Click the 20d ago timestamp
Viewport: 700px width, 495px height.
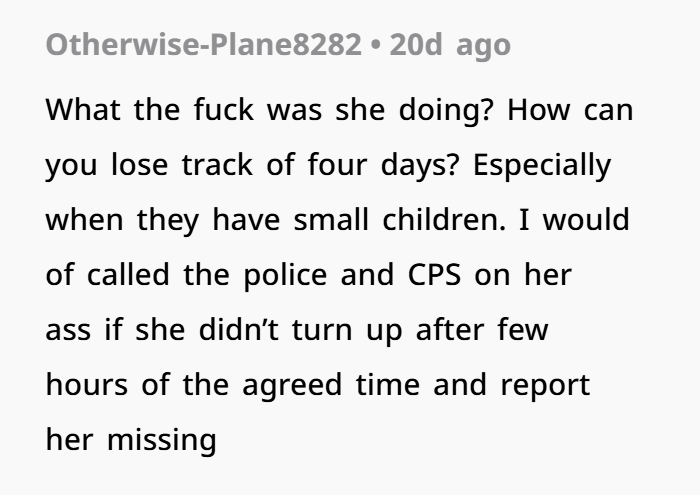[x=450, y=46]
